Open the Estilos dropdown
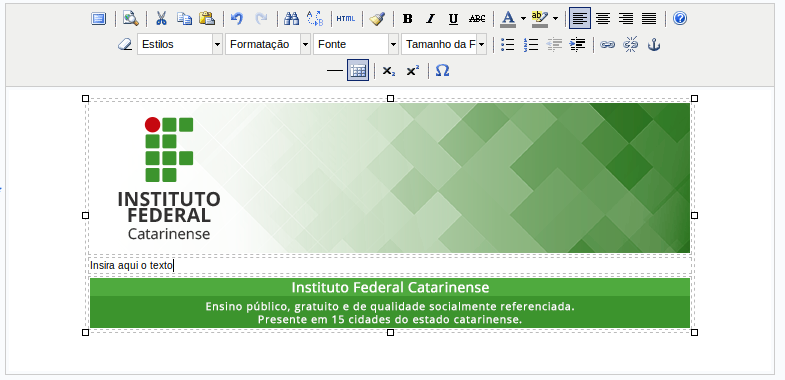The width and height of the screenshot is (785, 380). (x=180, y=45)
